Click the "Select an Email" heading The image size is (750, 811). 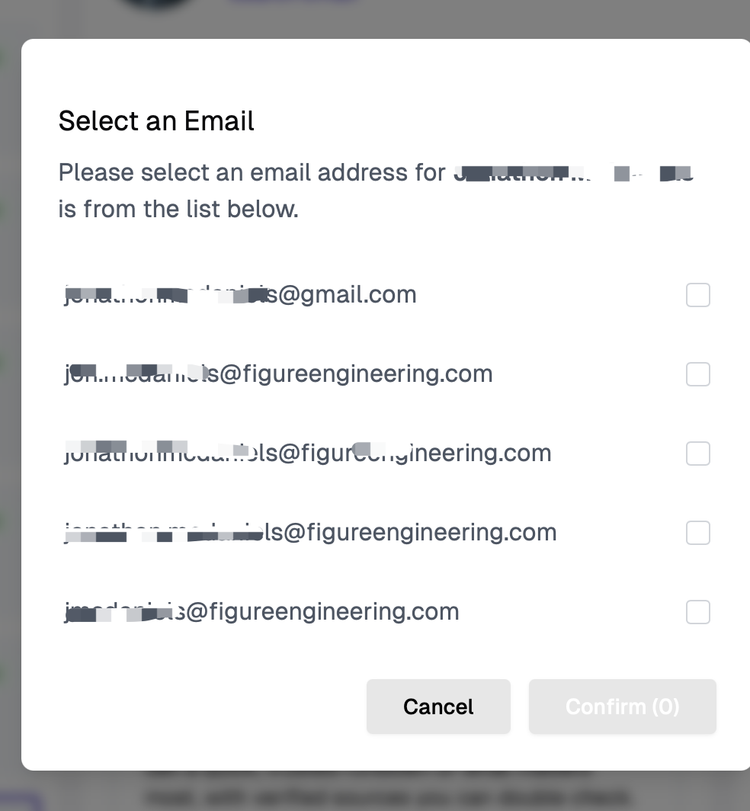click(156, 121)
